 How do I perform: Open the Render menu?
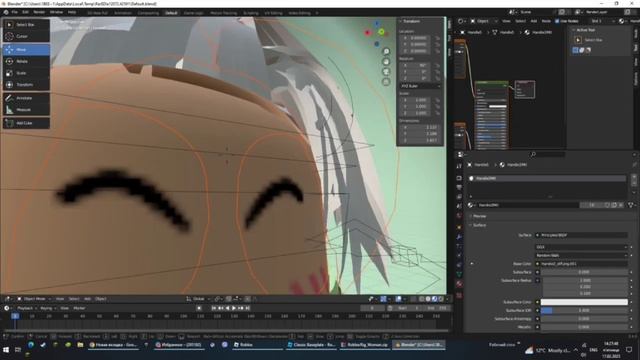[x=39, y=13]
